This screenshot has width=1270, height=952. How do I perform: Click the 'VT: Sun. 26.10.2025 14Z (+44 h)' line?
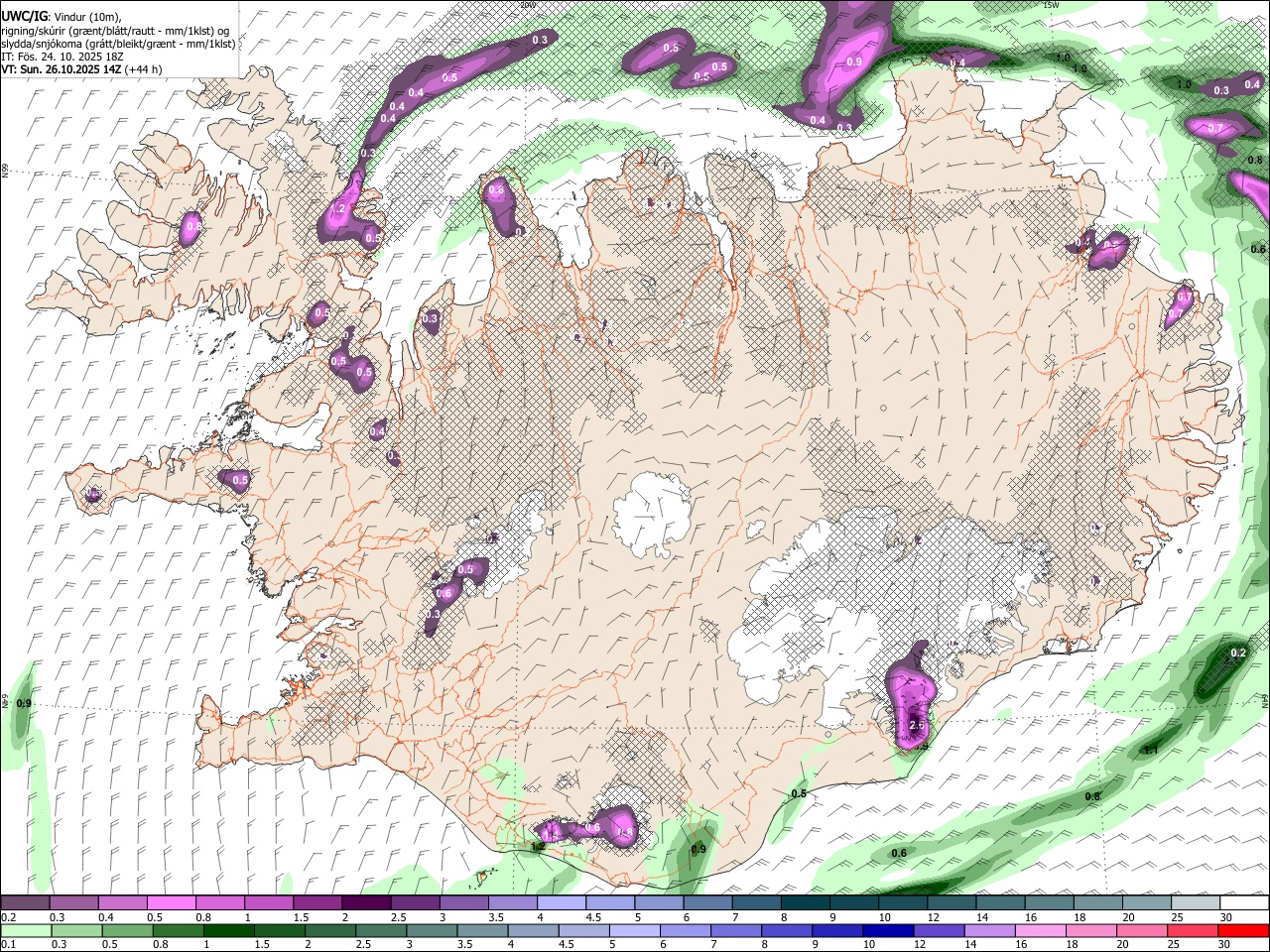point(81,69)
